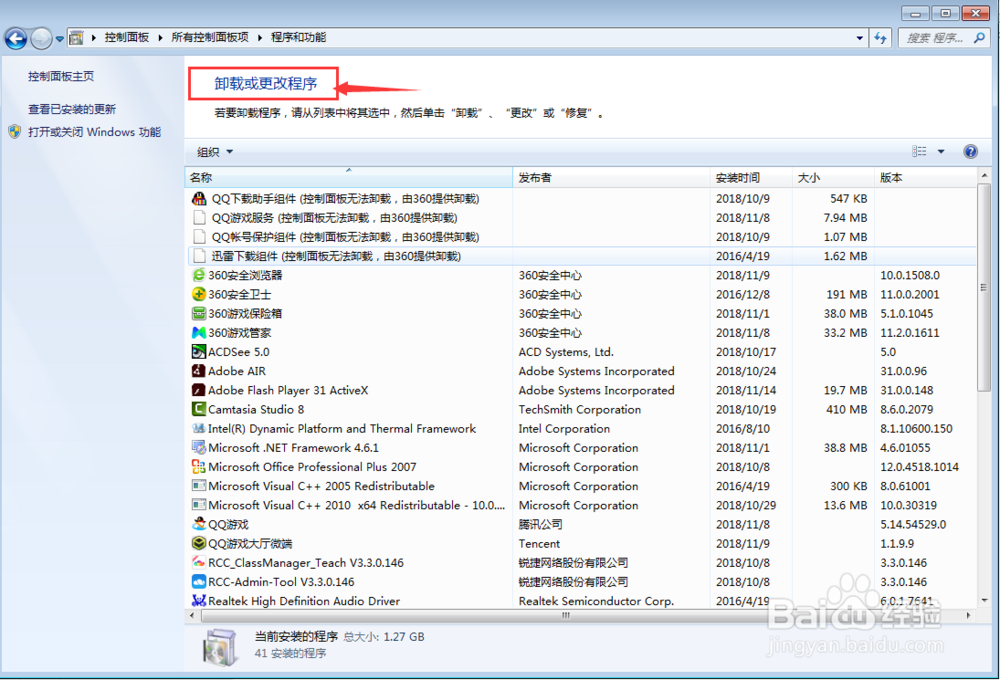Click the QQ游戏 program icon
This screenshot has width=1000, height=680.
[199, 524]
